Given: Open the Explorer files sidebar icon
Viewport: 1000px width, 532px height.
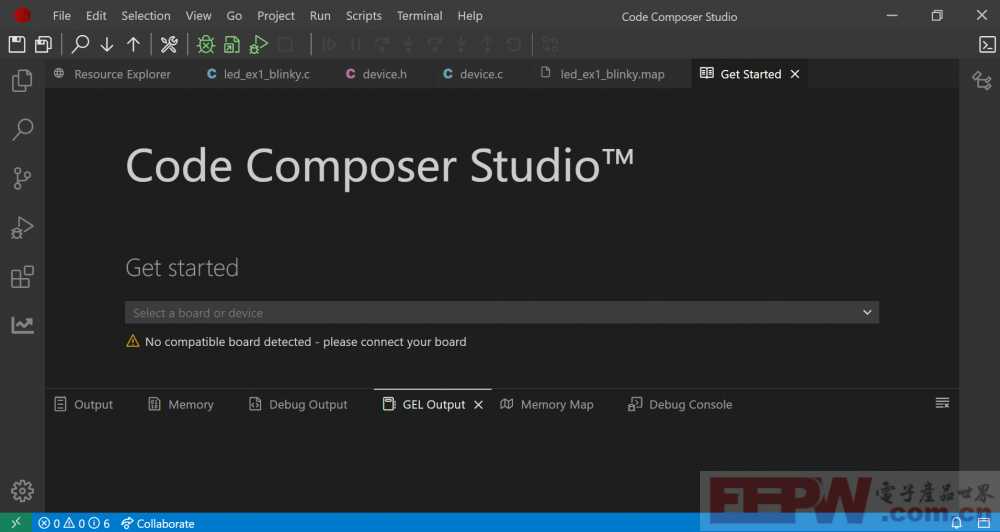Looking at the screenshot, I should click(x=22, y=81).
